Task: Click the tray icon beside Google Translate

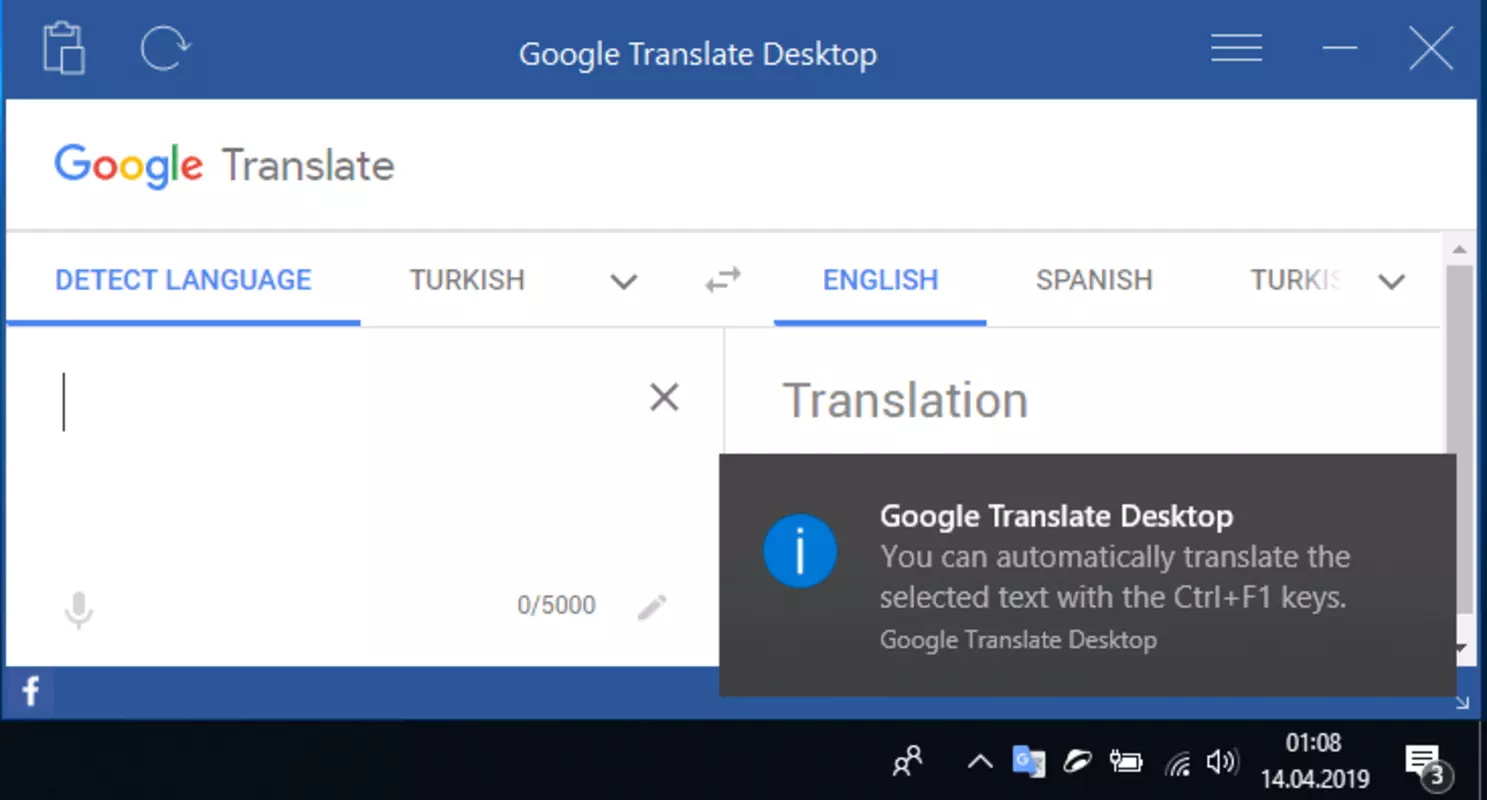Action: coord(1077,763)
